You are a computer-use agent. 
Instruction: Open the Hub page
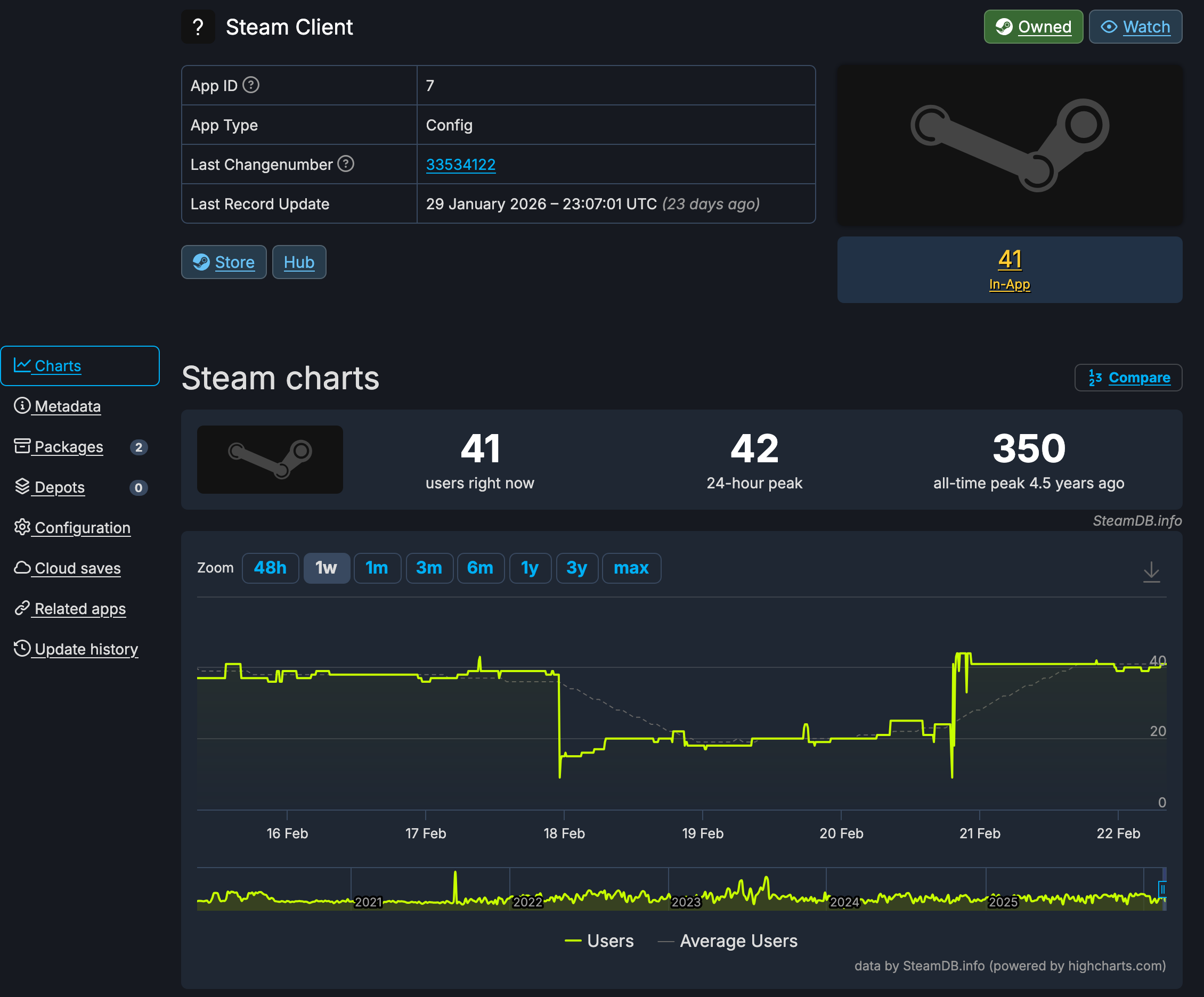pos(299,262)
